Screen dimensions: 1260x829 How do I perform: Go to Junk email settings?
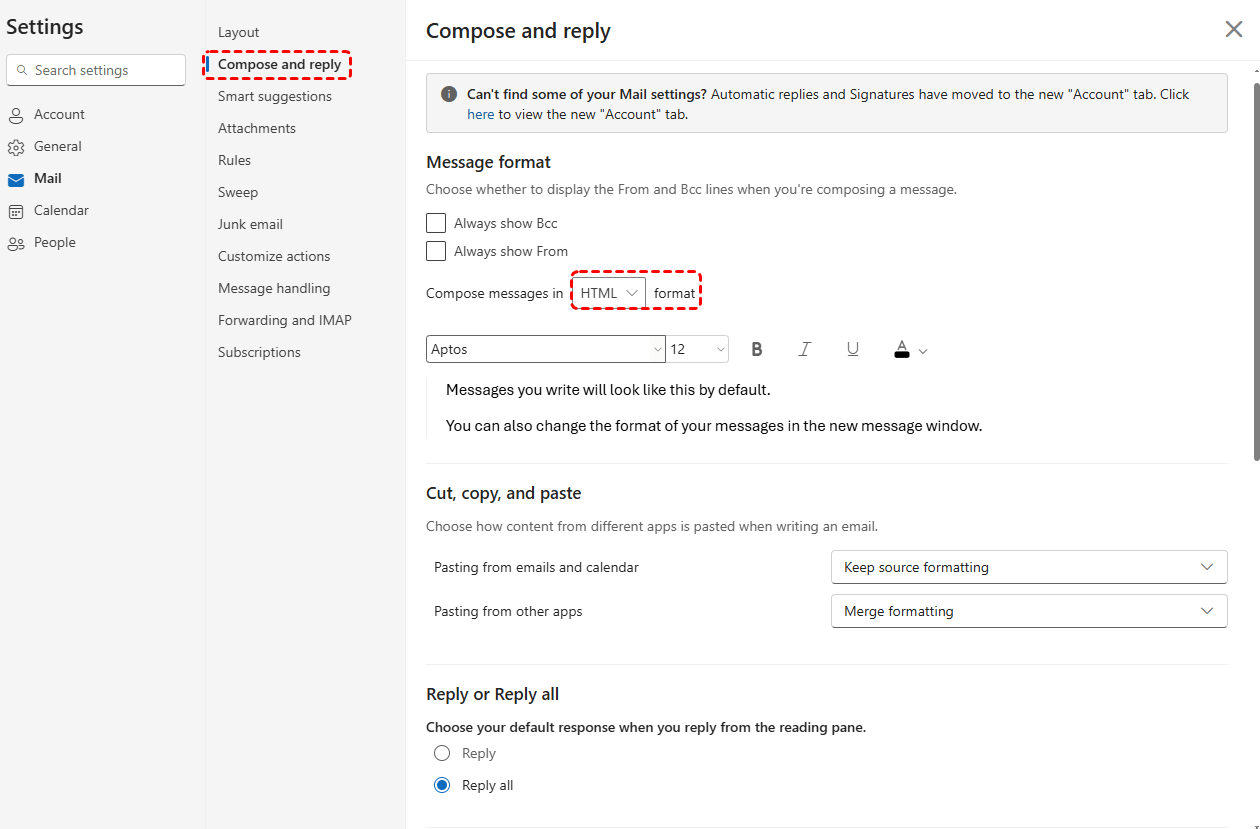point(250,224)
